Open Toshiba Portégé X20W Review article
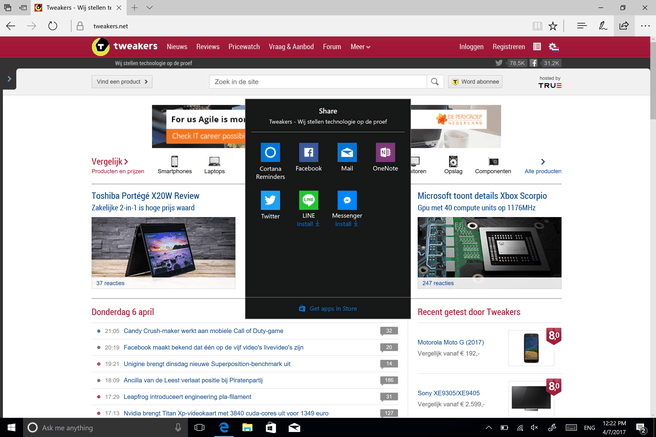The image size is (656, 437). click(145, 196)
